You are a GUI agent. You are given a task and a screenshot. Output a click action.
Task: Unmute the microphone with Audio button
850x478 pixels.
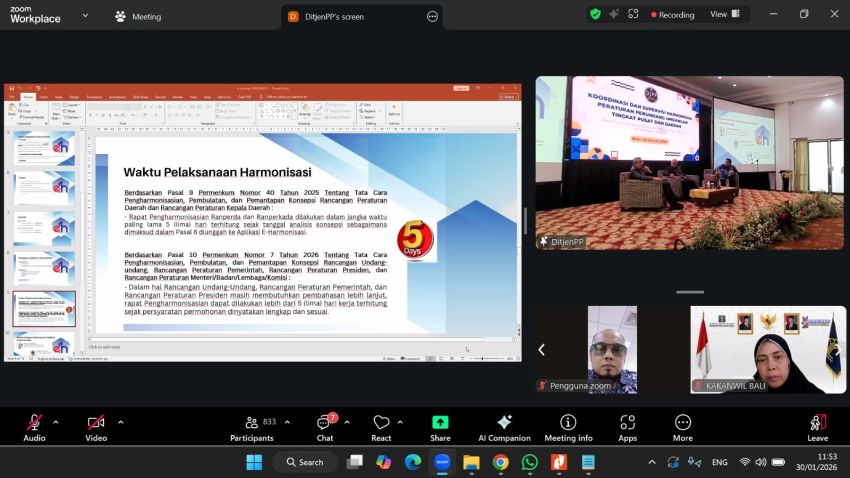34,428
